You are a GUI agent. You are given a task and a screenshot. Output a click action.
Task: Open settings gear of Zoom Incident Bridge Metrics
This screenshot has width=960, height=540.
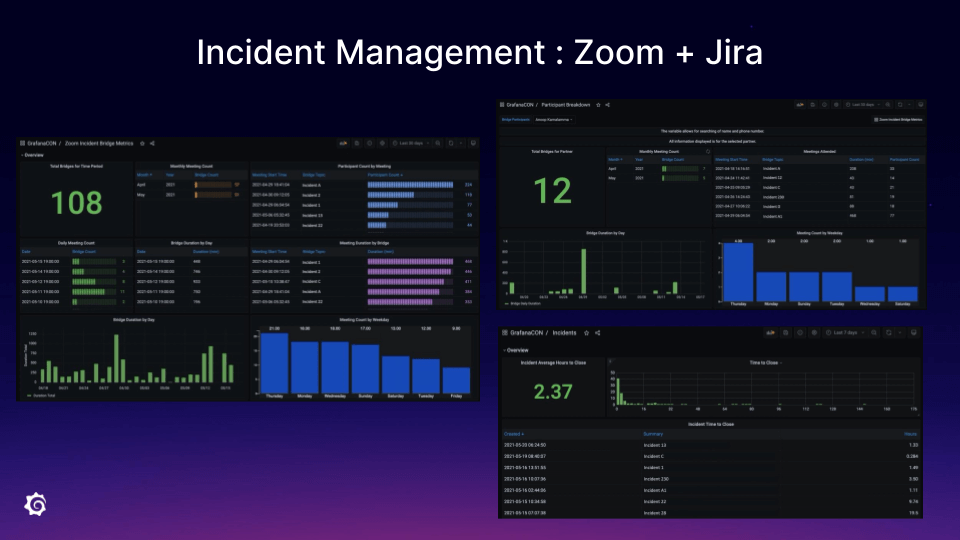tap(383, 143)
